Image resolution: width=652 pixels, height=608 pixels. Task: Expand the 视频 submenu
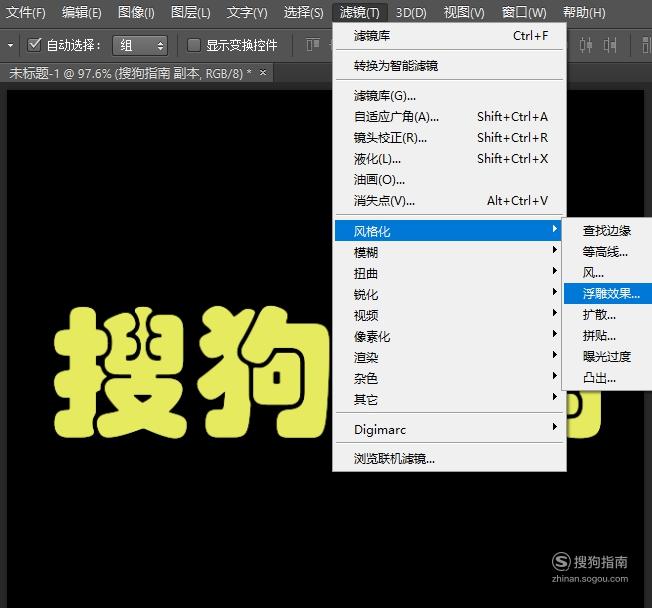(x=449, y=315)
